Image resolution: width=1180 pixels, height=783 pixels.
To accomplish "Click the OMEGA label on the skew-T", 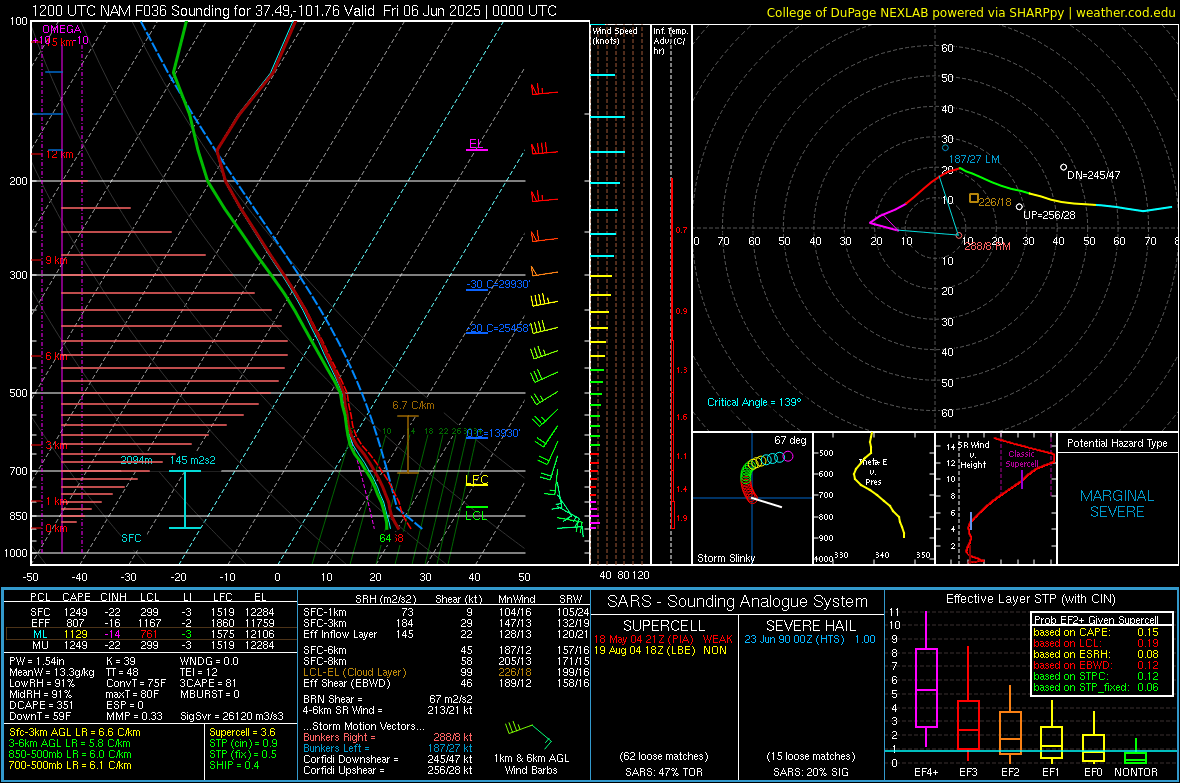I will click(62, 29).
